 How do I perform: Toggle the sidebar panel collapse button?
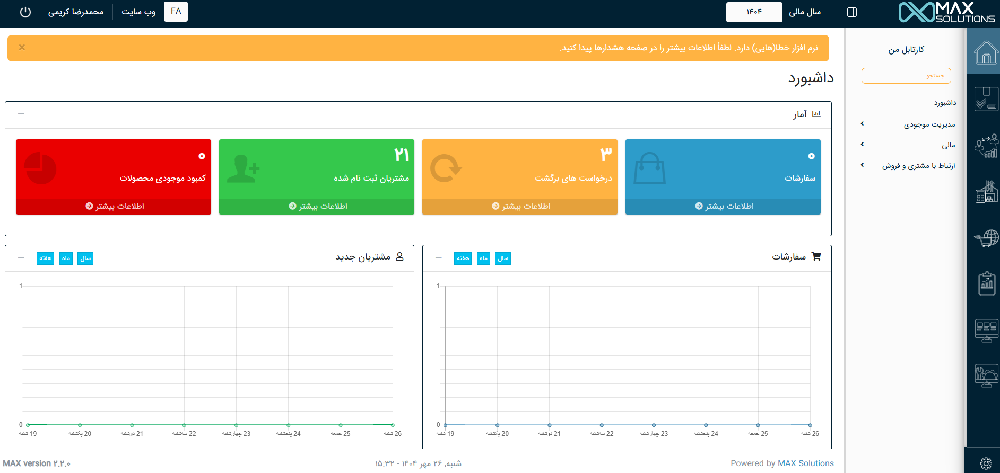click(851, 13)
